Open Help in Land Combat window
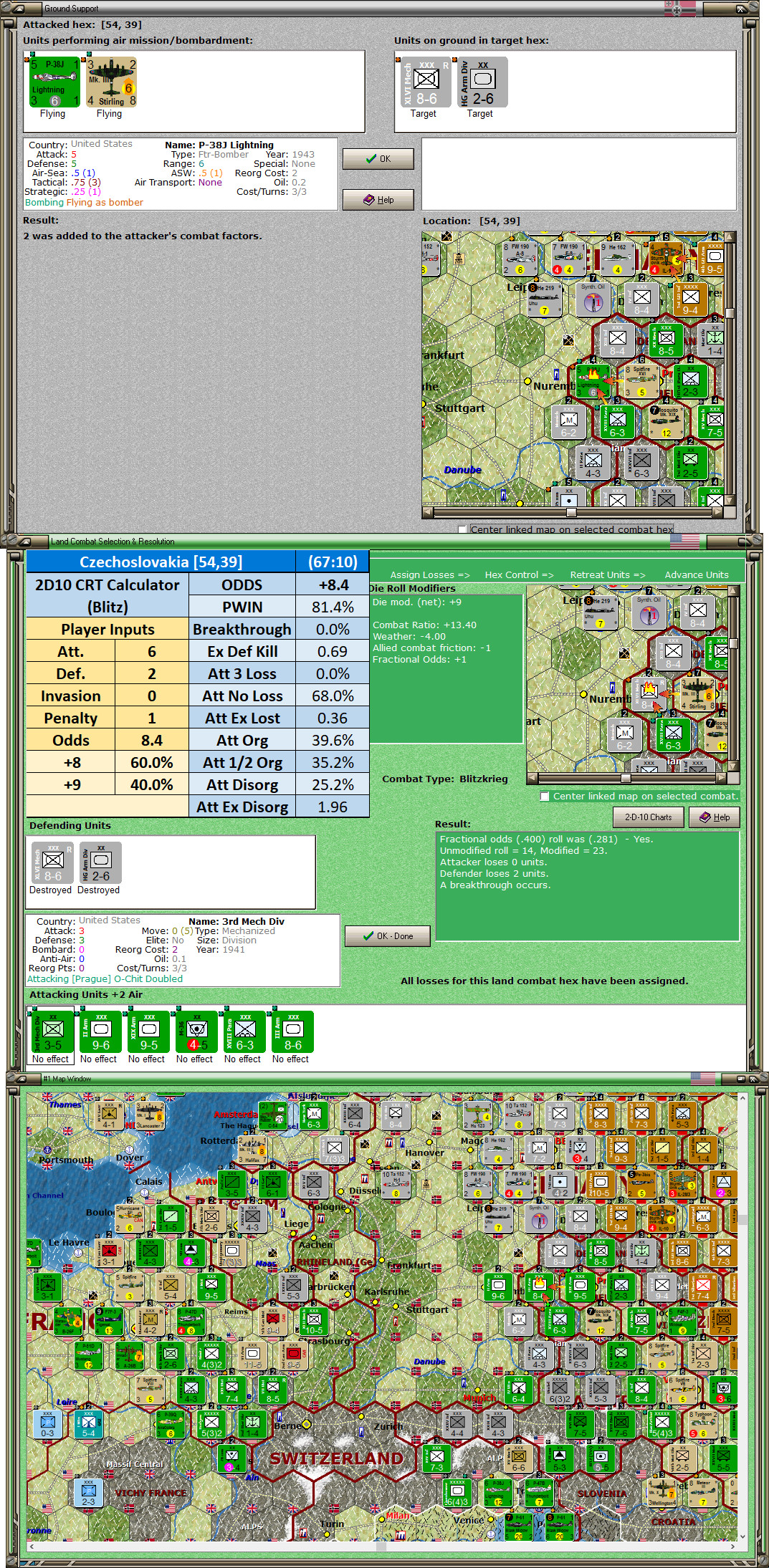Image resolution: width=769 pixels, height=1568 pixels. 715,817
